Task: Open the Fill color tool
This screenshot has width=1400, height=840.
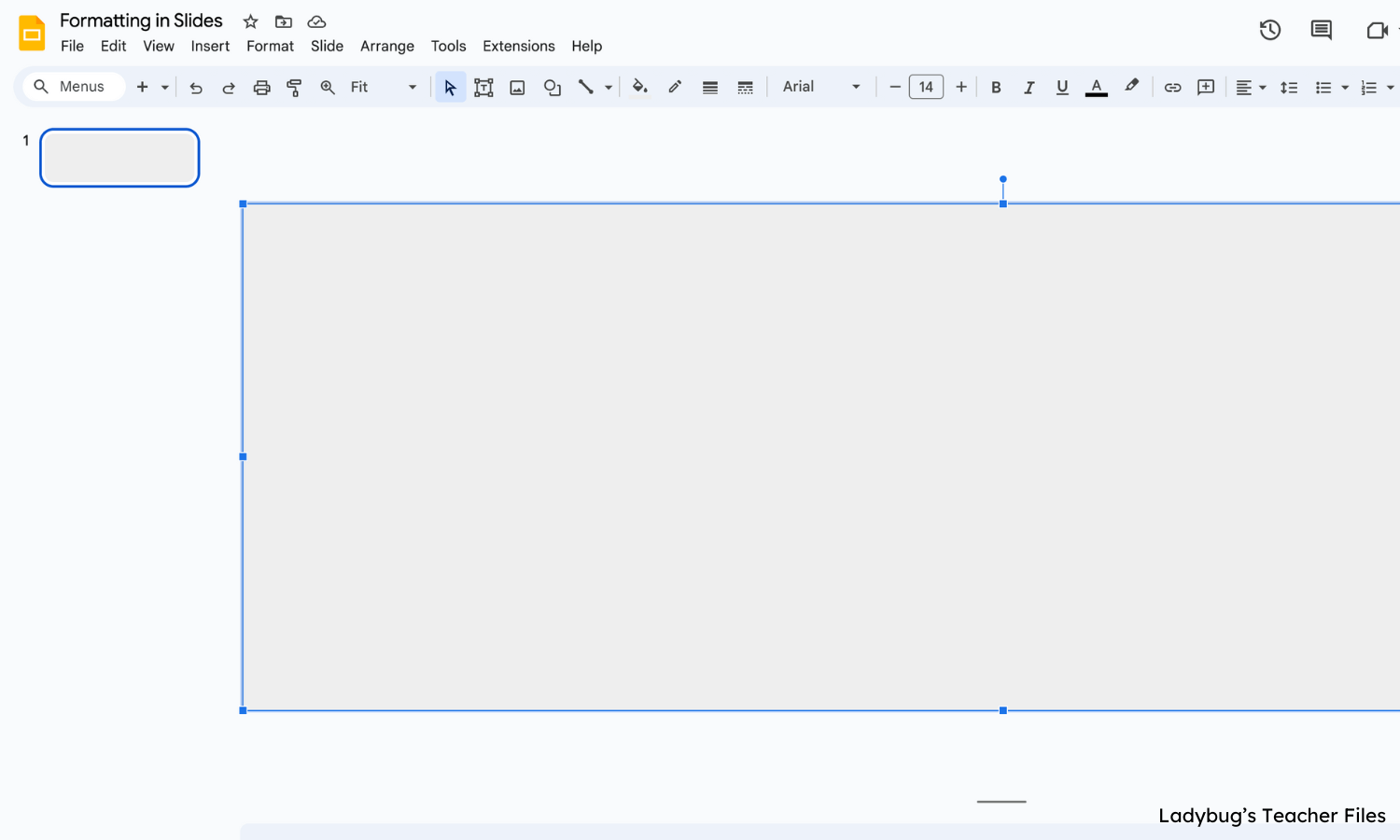Action: pyautogui.click(x=639, y=86)
